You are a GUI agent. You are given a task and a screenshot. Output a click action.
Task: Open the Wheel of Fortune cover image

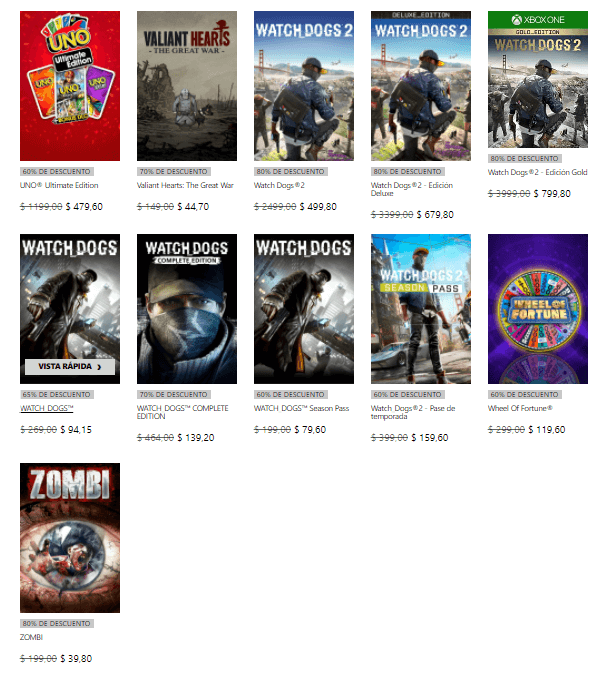(538, 309)
